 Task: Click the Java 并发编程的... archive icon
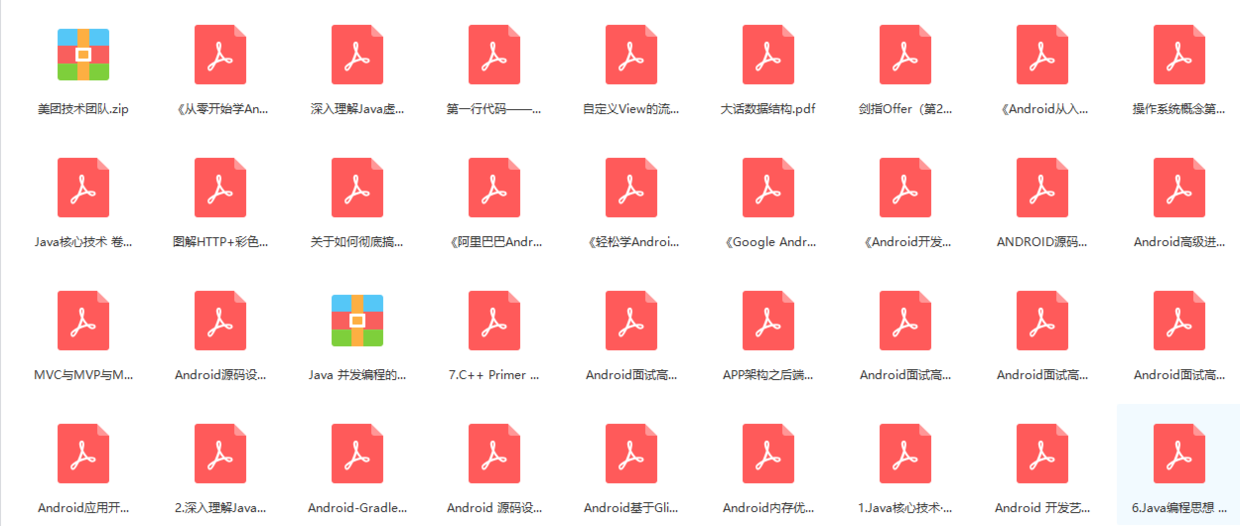click(x=357, y=320)
